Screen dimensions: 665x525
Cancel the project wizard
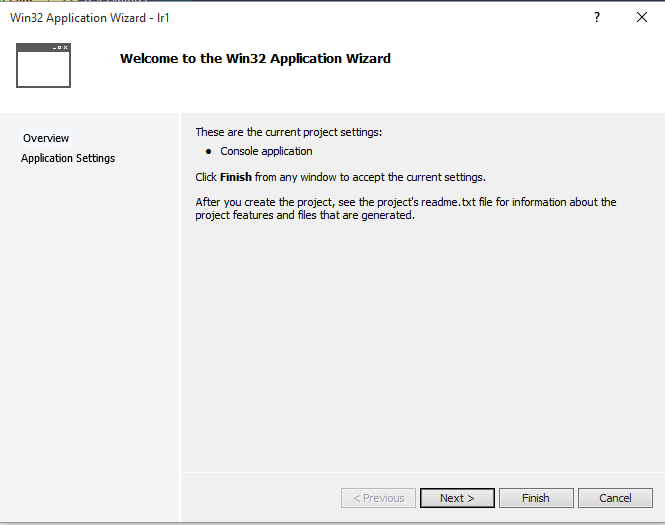[615, 498]
